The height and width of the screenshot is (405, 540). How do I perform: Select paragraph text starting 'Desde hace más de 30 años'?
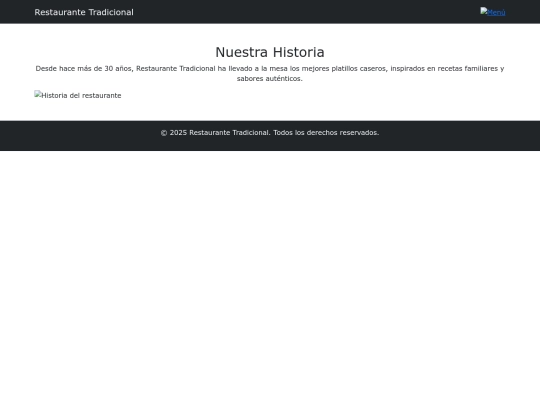[270, 73]
